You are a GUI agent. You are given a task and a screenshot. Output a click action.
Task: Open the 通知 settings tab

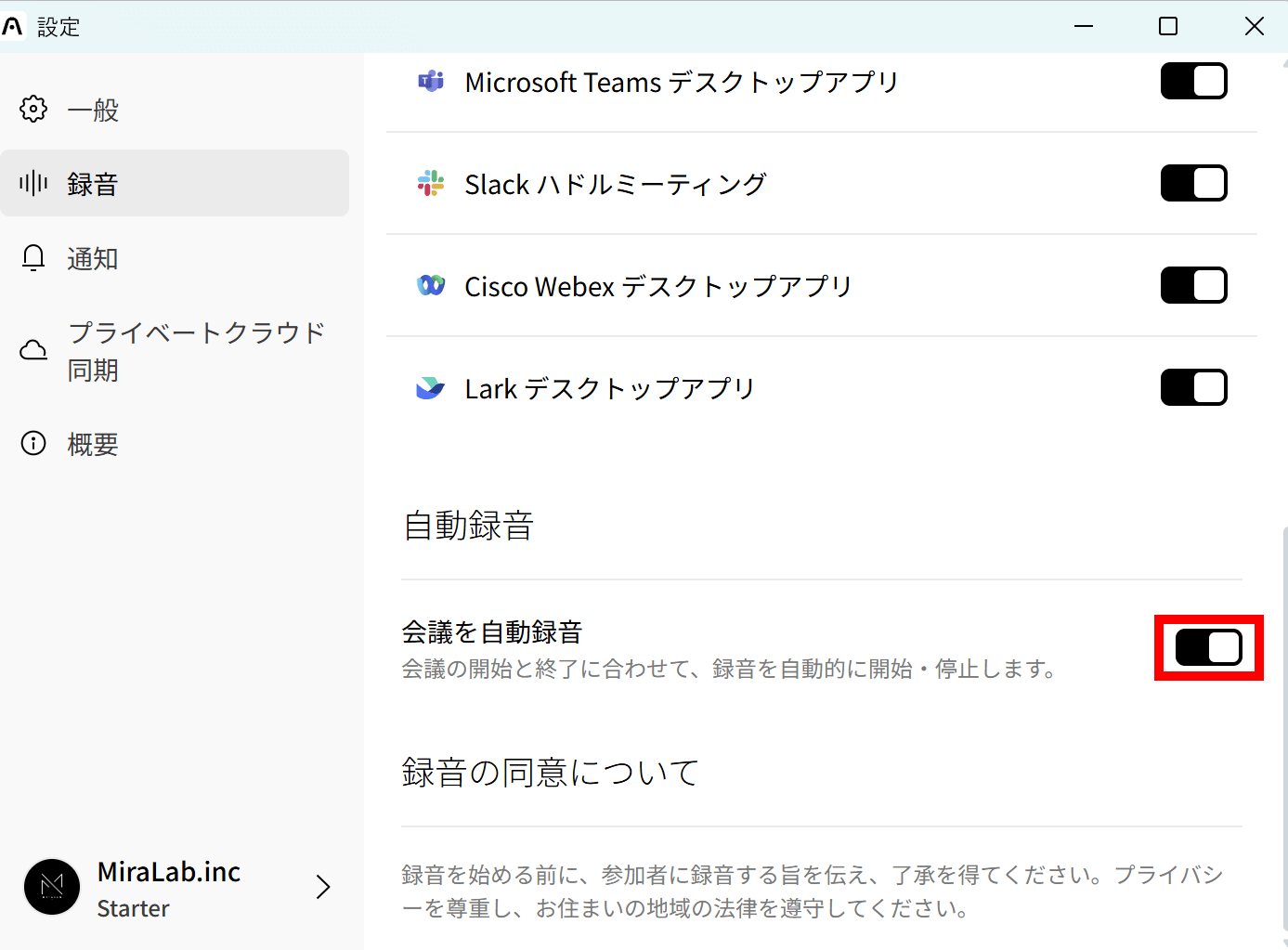(x=93, y=258)
